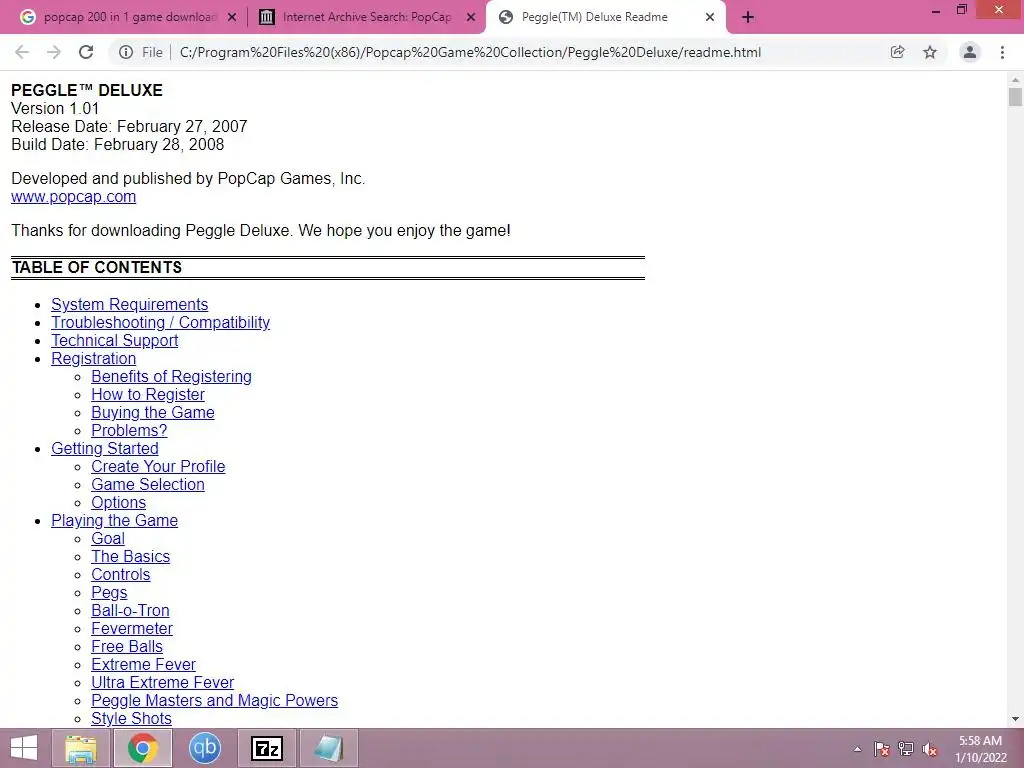Click the Free Balls link

click(x=127, y=647)
